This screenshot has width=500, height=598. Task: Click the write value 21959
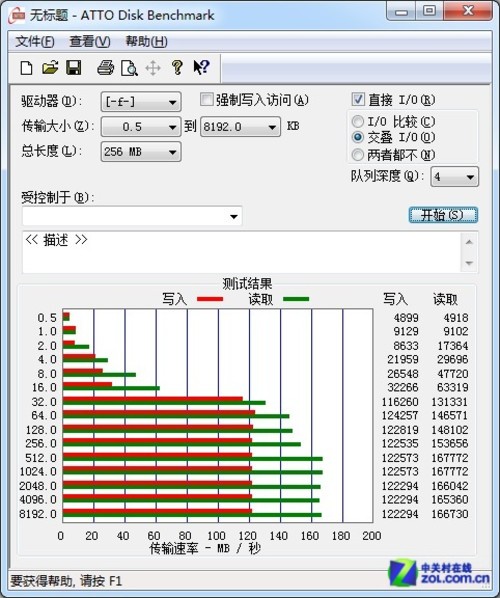point(403,359)
